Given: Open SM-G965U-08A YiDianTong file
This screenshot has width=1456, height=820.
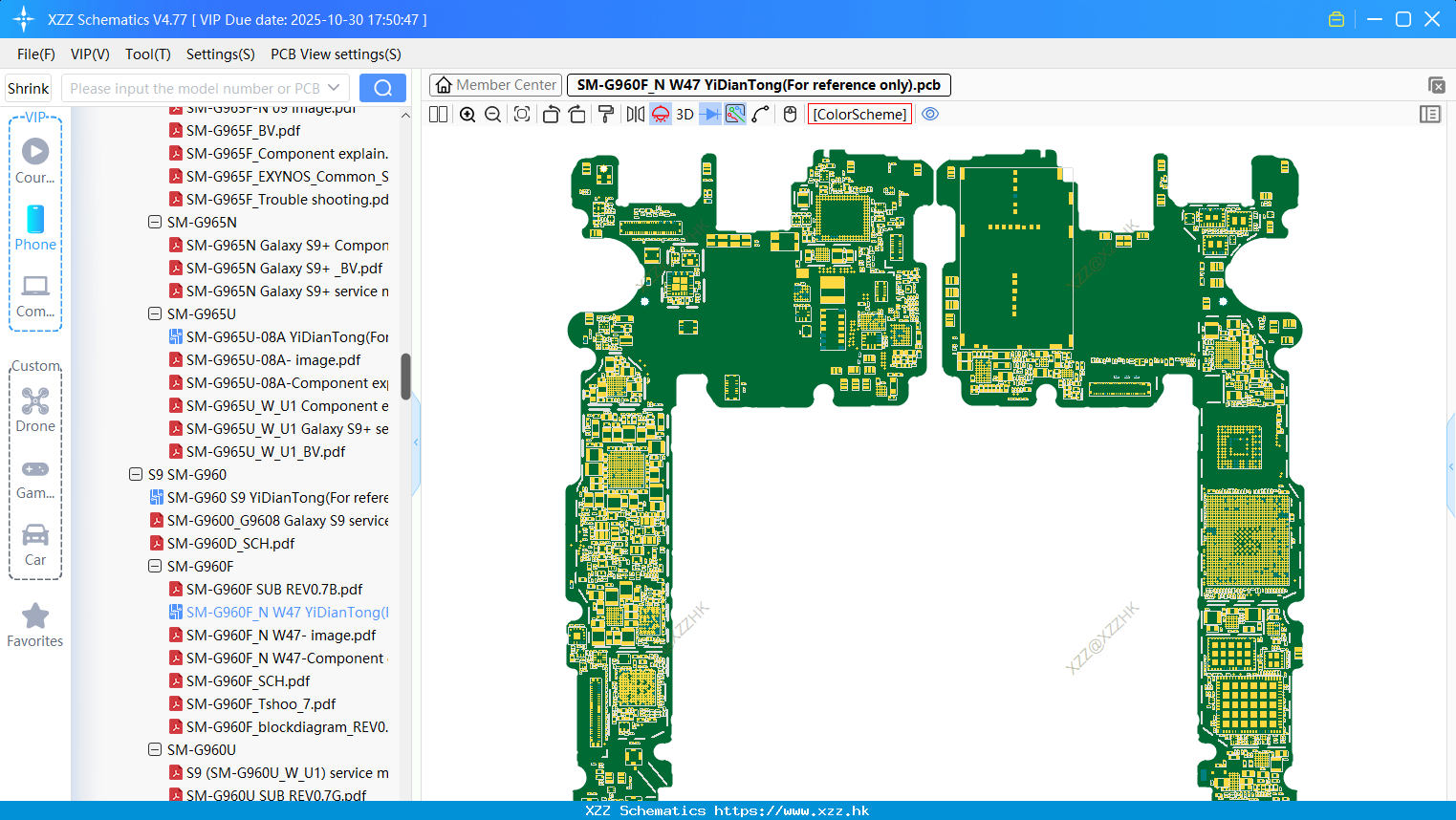Looking at the screenshot, I should coord(287,336).
